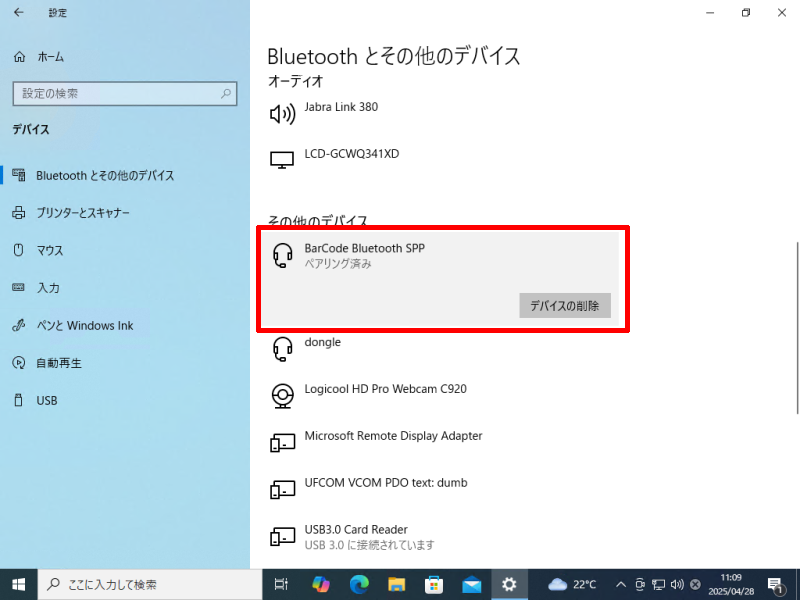Show hidden tray icons chevron
800x600 pixels.
point(621,585)
